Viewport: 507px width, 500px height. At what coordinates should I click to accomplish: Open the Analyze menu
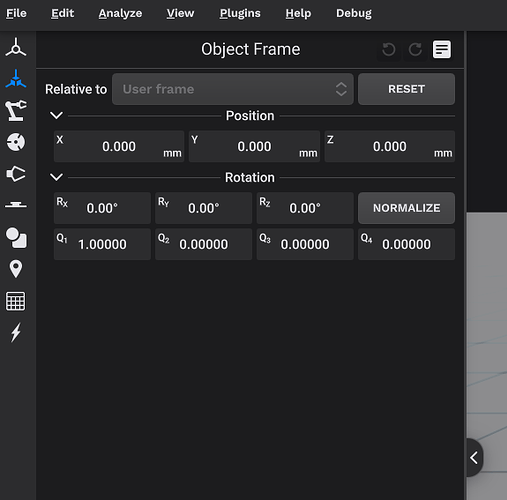click(x=120, y=13)
